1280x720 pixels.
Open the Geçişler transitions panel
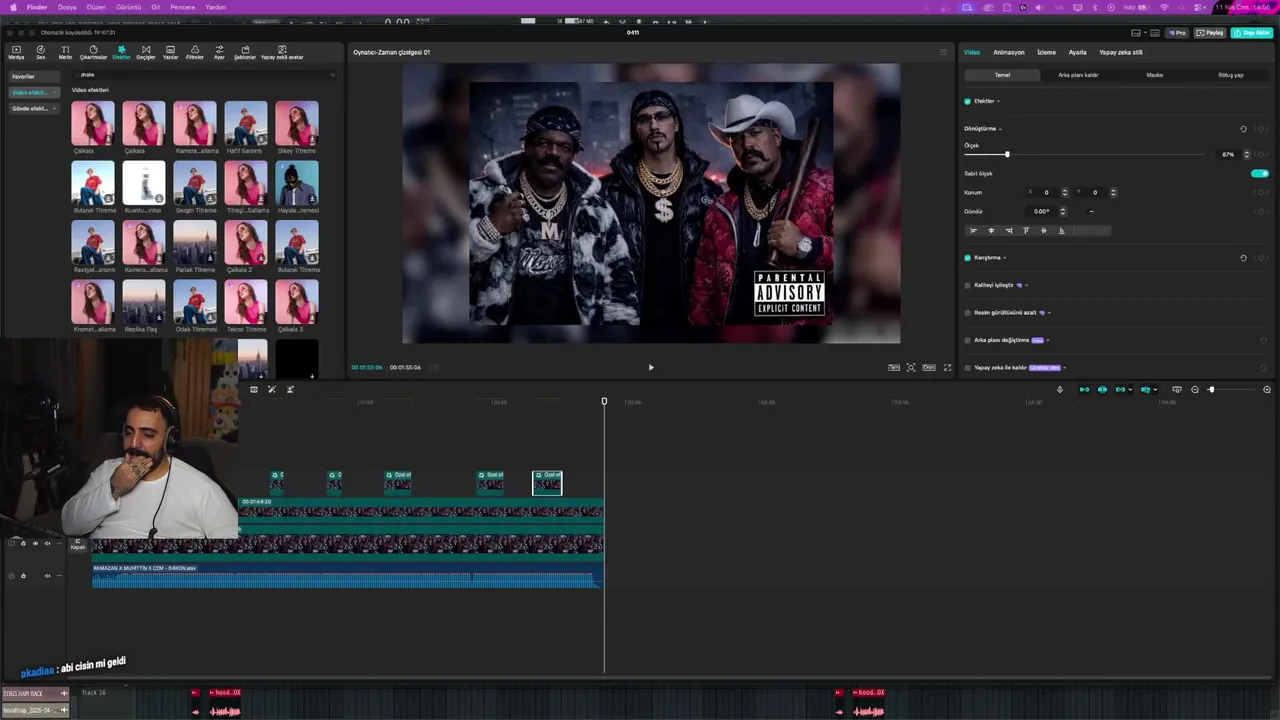coord(146,52)
